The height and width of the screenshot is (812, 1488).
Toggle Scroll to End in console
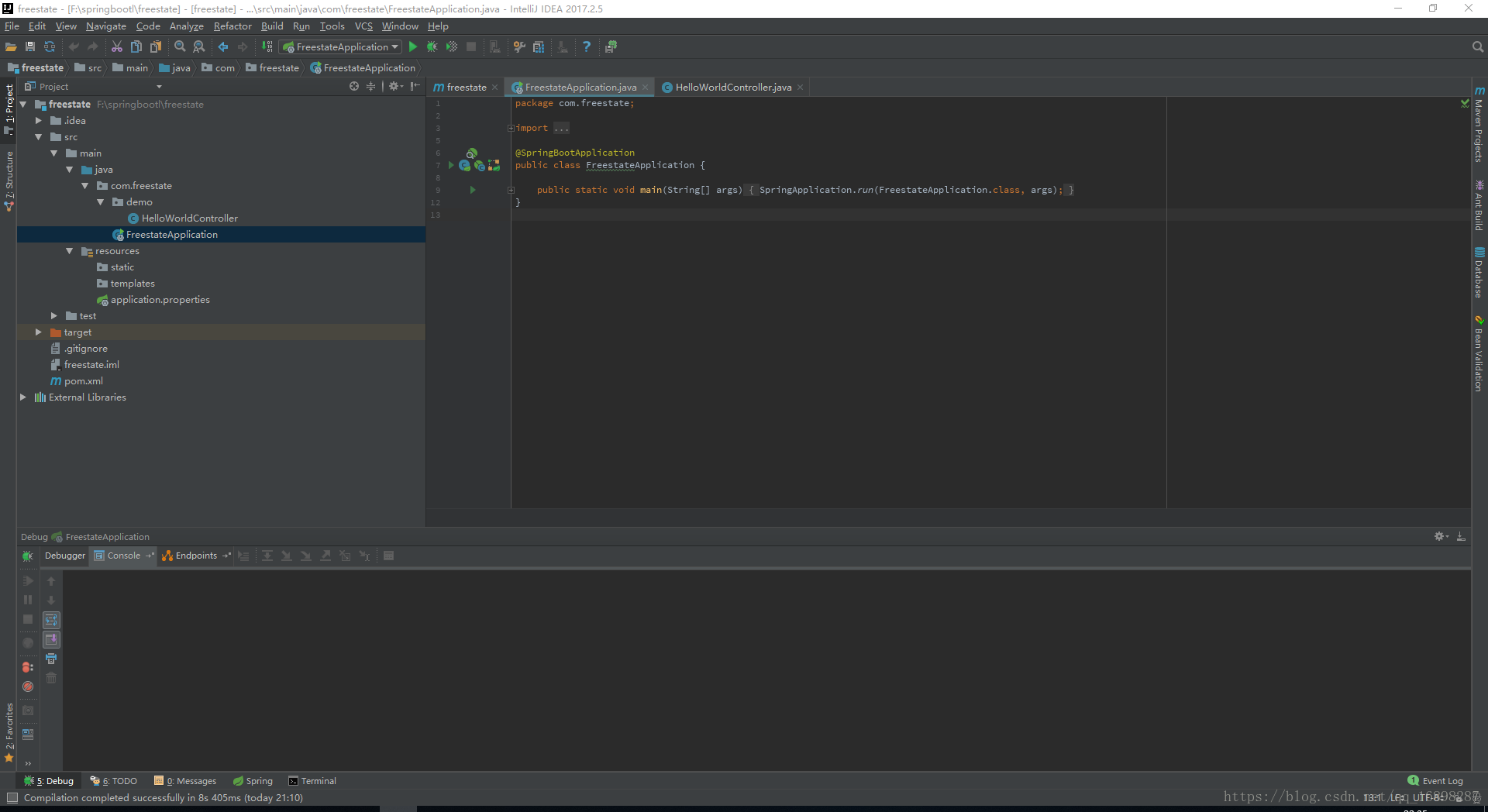click(x=51, y=639)
